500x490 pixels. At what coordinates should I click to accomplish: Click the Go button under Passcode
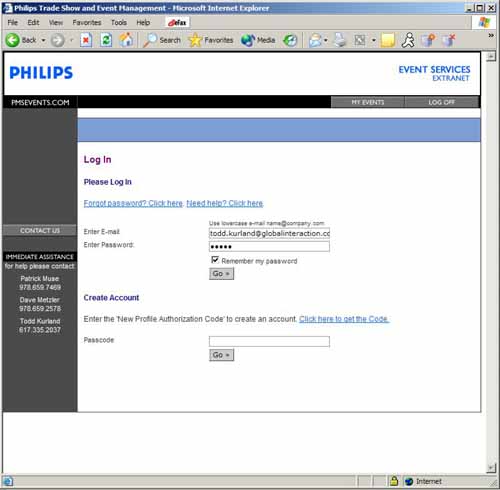221,355
